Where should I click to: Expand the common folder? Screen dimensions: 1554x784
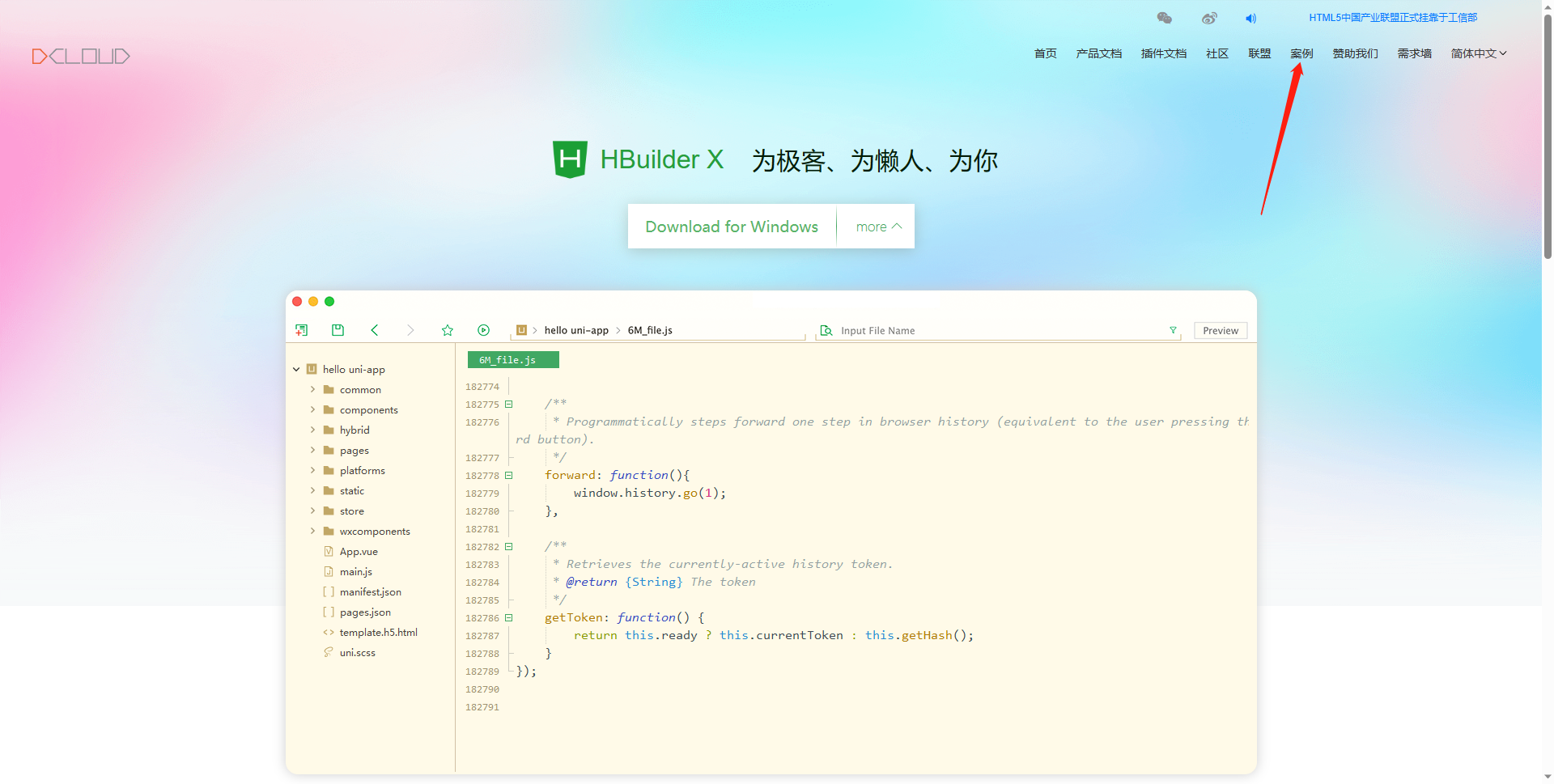[x=312, y=389]
